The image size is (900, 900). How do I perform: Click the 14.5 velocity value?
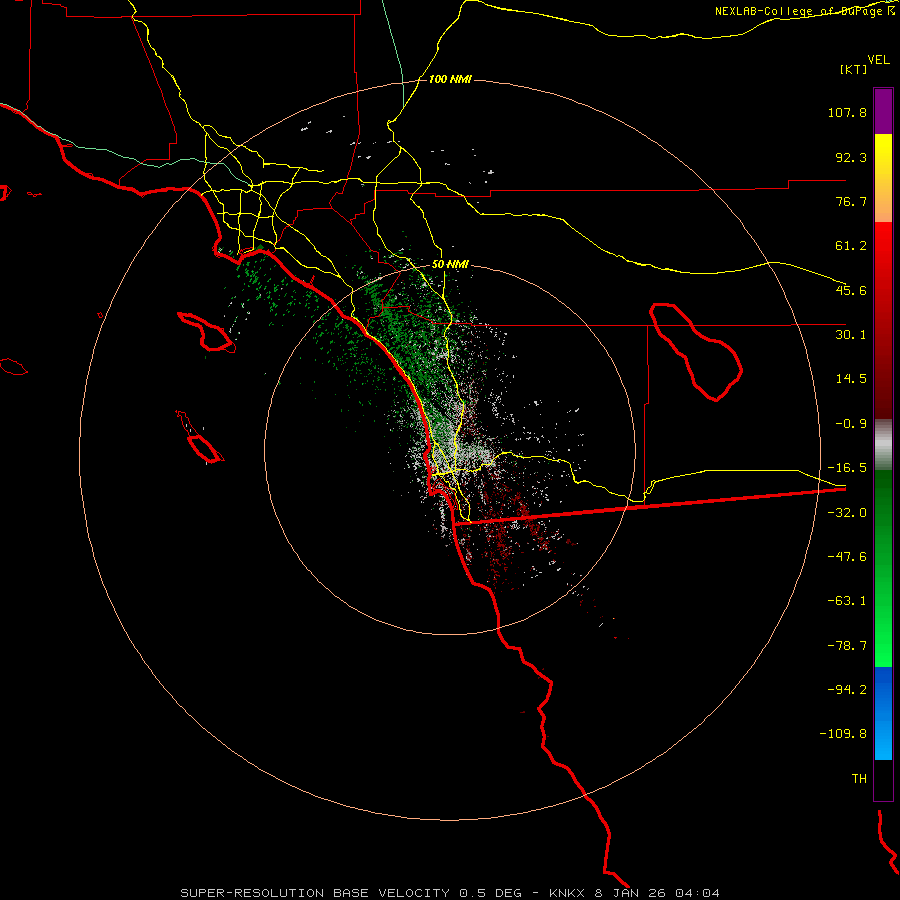pos(851,379)
